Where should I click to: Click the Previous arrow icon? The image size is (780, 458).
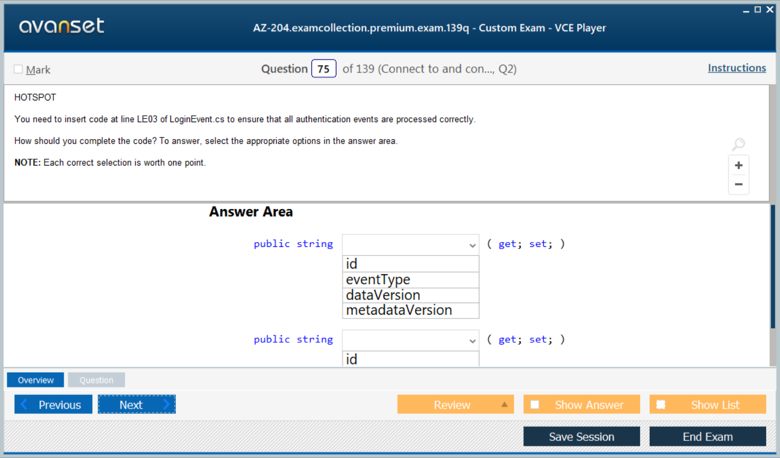point(25,405)
